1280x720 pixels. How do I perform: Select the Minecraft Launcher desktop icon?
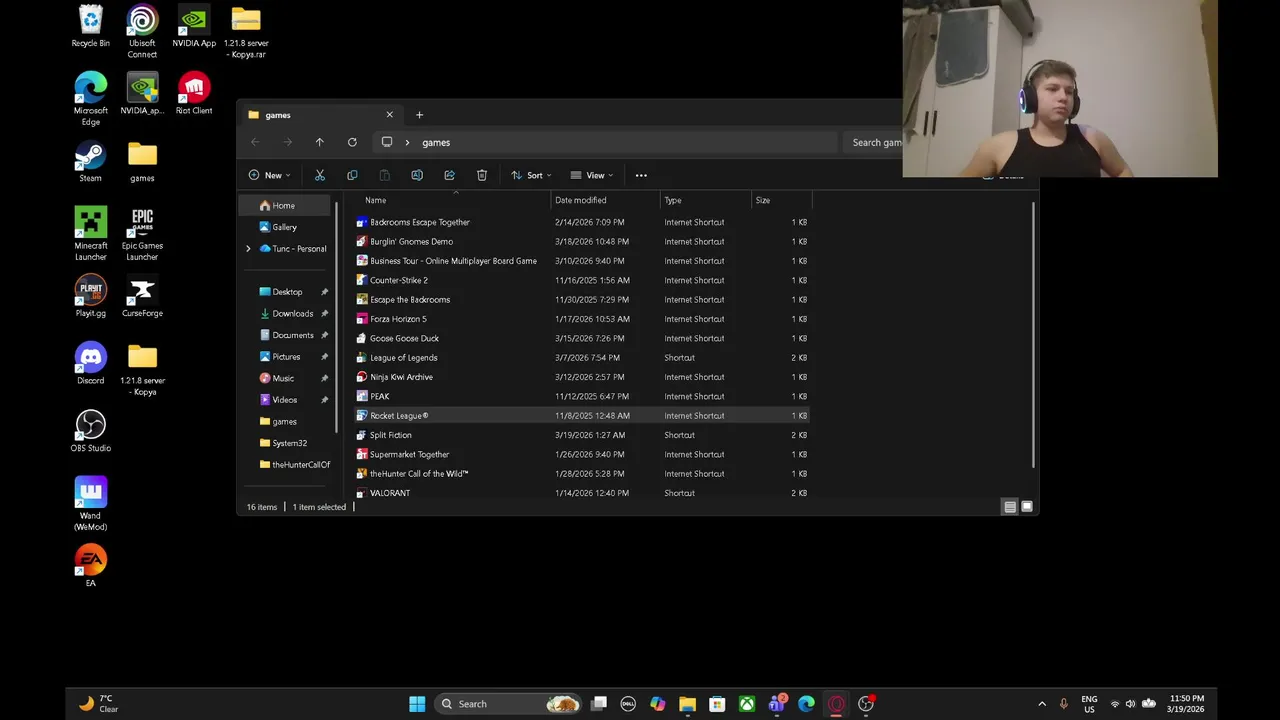[90, 234]
